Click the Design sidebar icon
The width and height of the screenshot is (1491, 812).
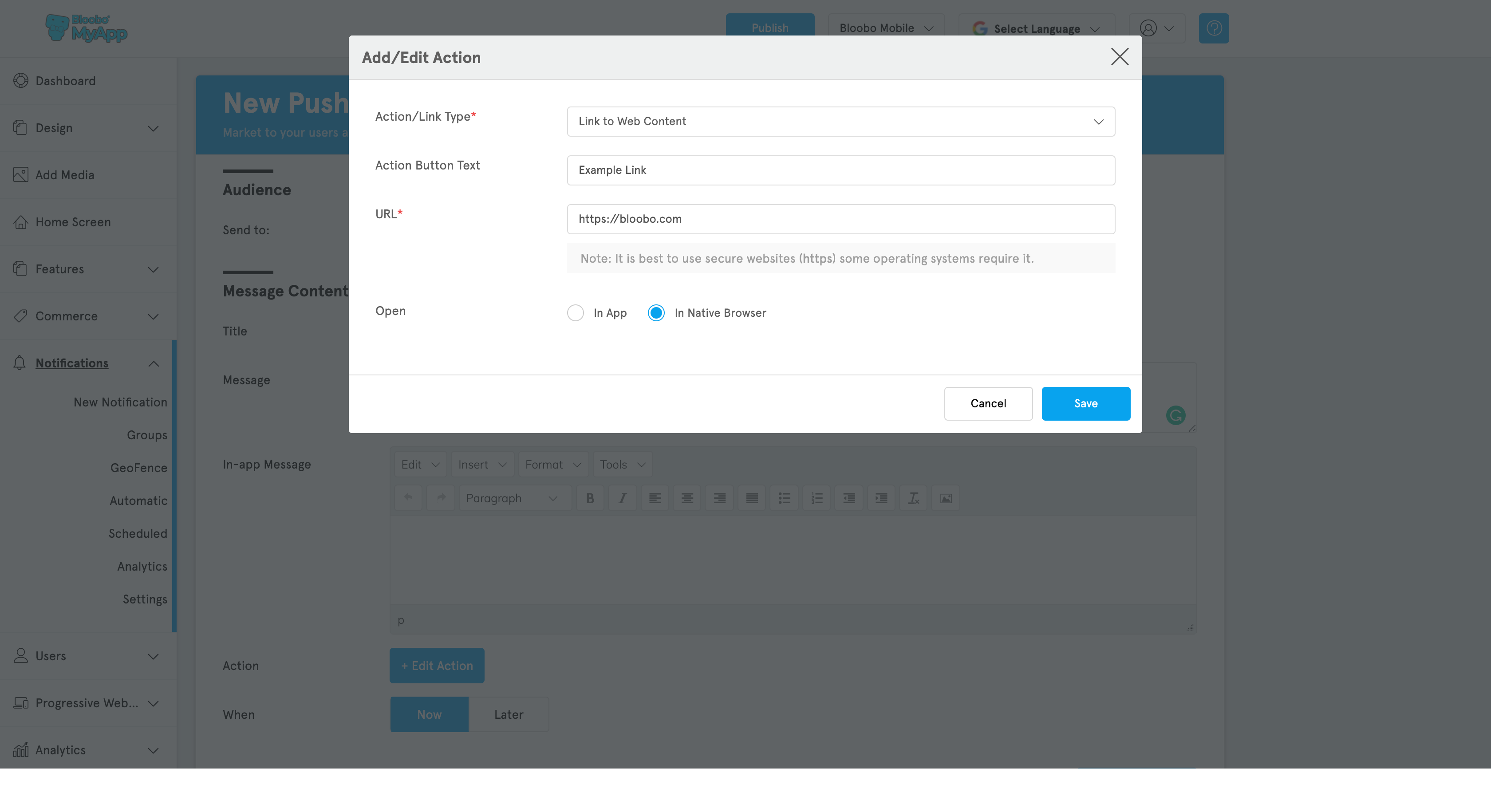pos(20,127)
